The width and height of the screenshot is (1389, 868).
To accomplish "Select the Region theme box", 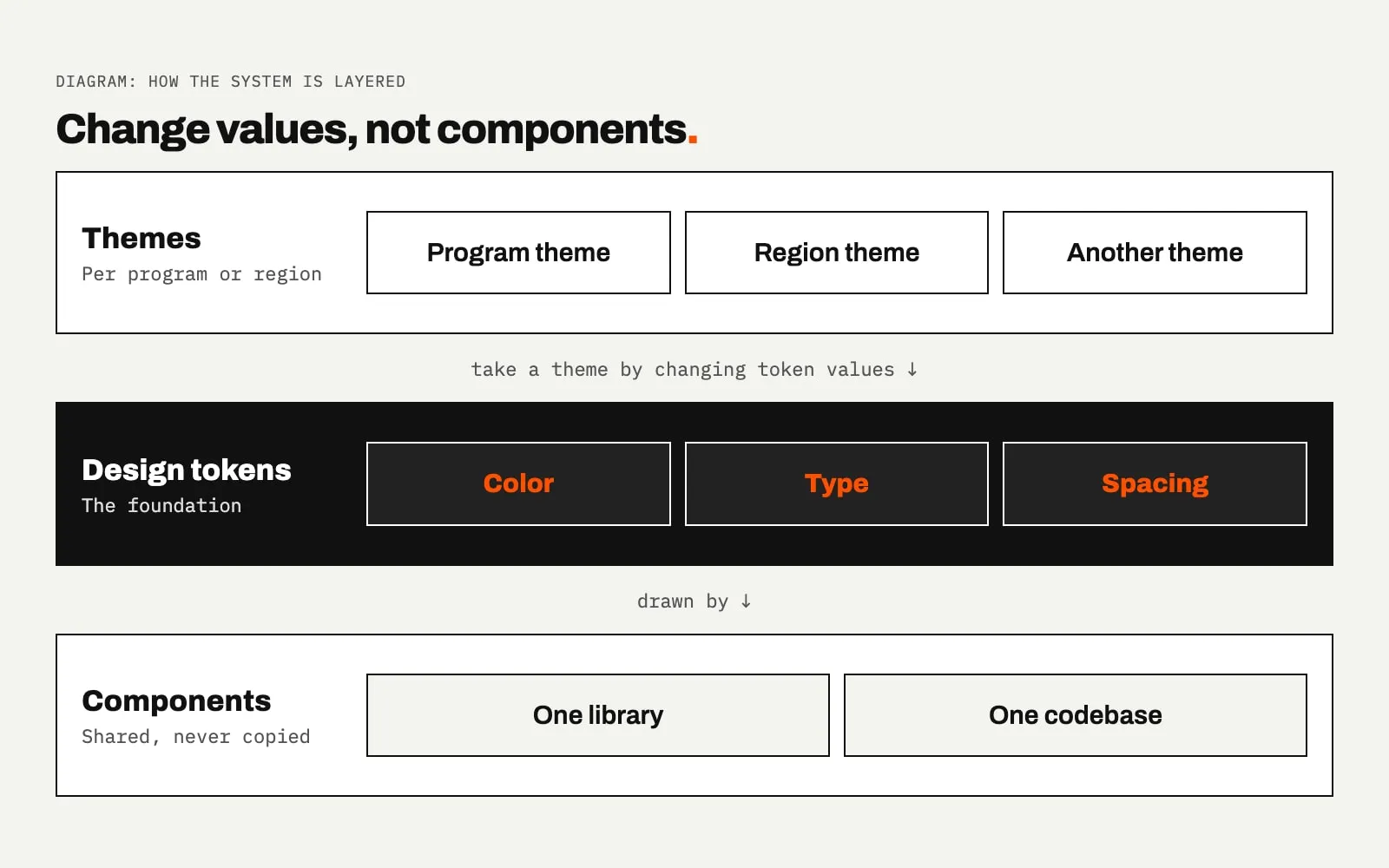I will pyautogui.click(x=837, y=253).
